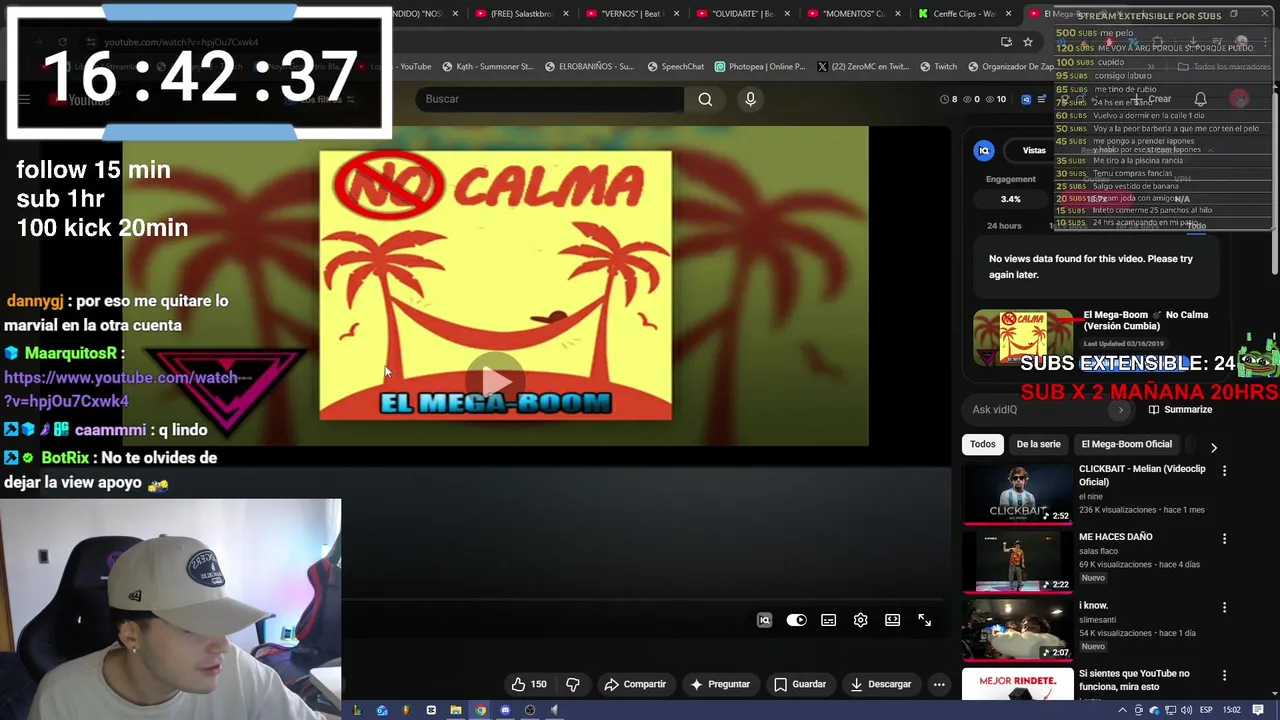Screen dimensions: 1280x720
Task: Click the Summarize icon in vidIQ panel
Action: (x=1154, y=410)
